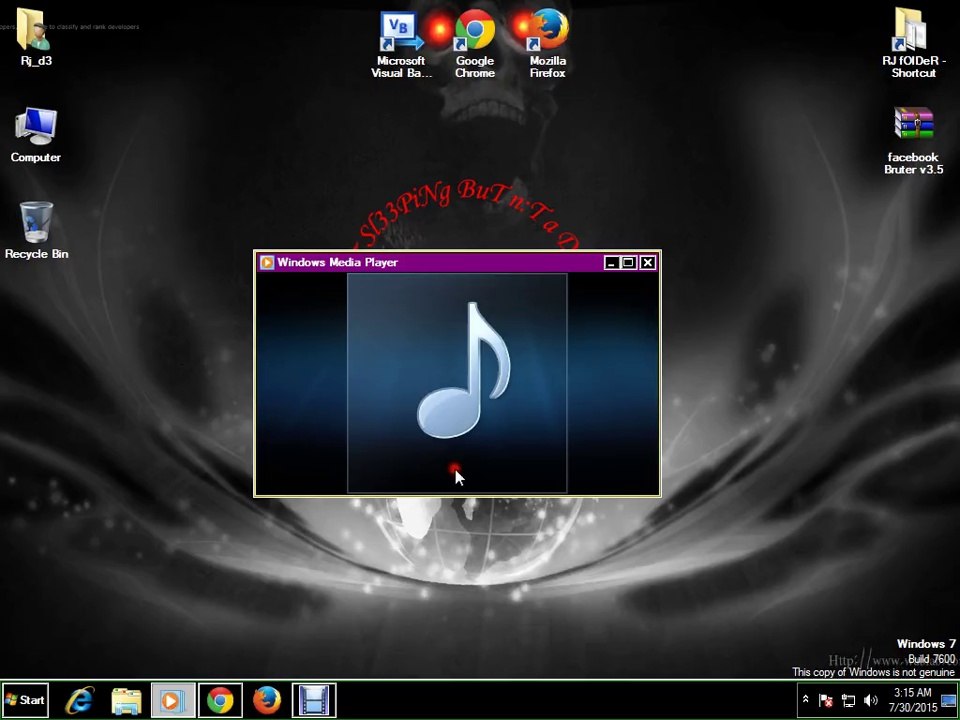960x720 pixels.
Task: Click the music note album art
Action: point(457,383)
